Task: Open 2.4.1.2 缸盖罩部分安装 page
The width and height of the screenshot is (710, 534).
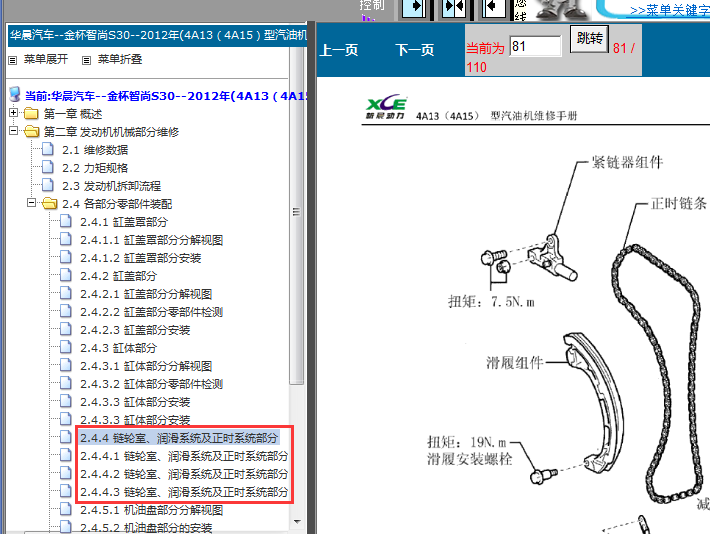Action: [141, 258]
